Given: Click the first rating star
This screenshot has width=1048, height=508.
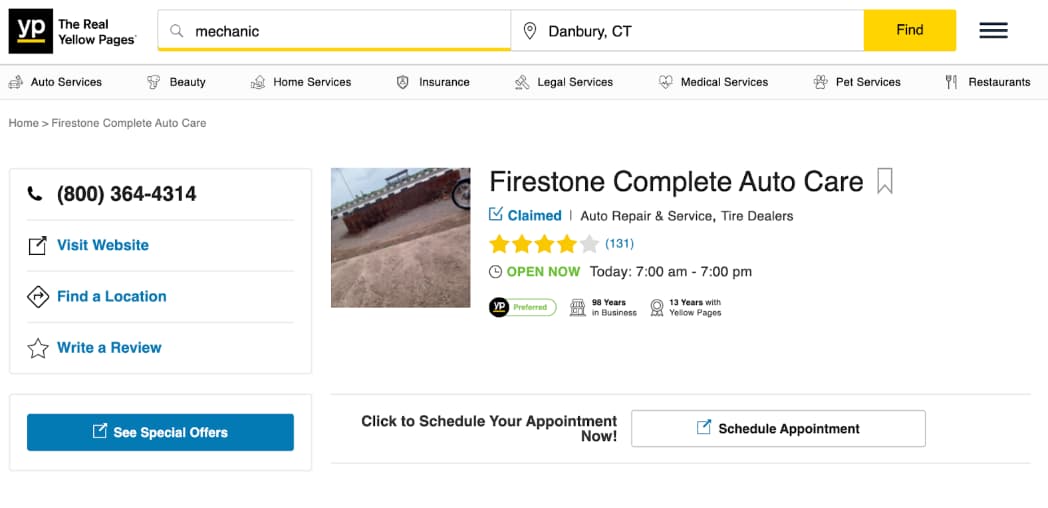Looking at the screenshot, I should pyautogui.click(x=499, y=244).
